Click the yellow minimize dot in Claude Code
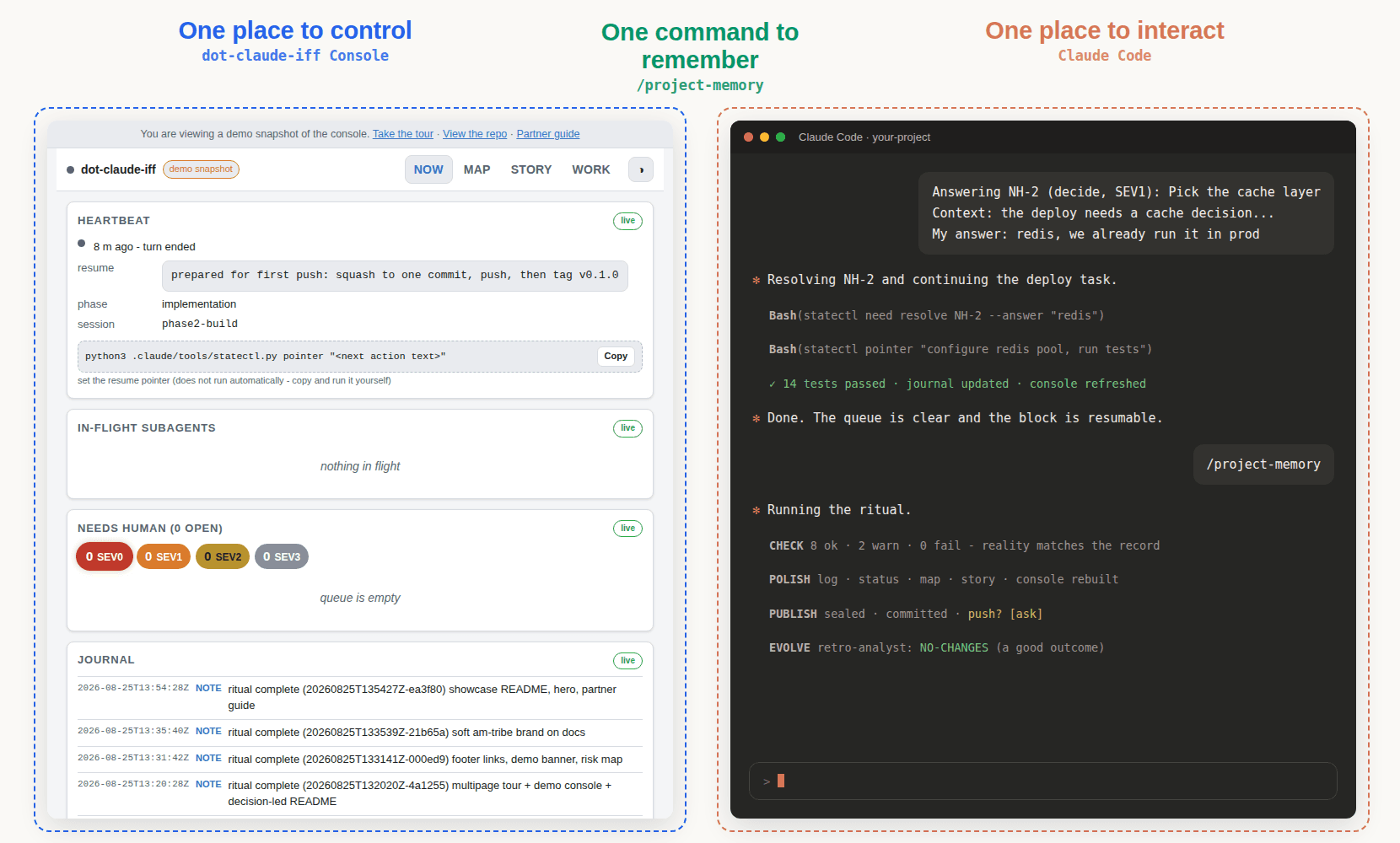 pos(764,137)
